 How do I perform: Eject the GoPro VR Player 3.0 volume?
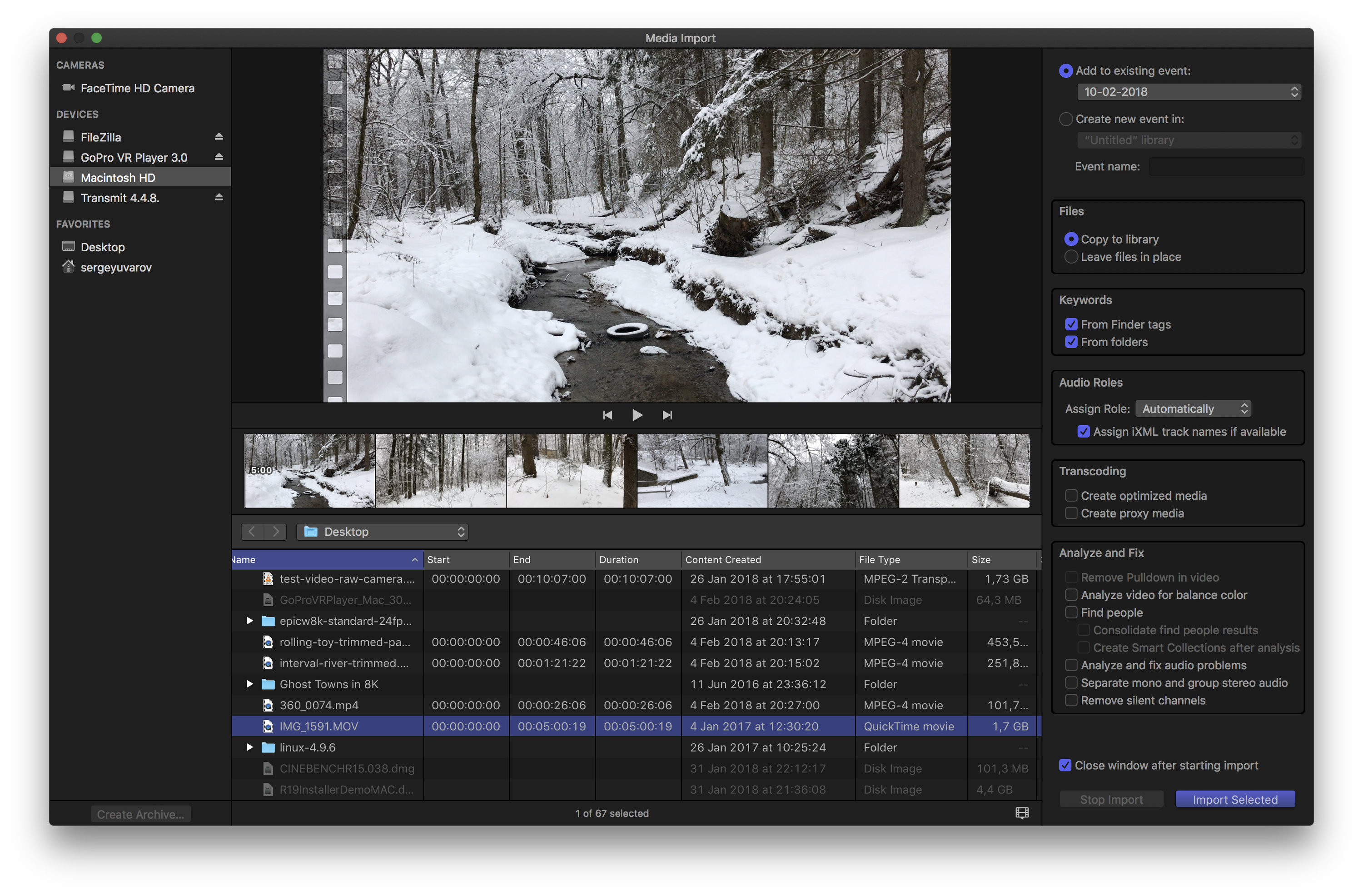click(219, 156)
